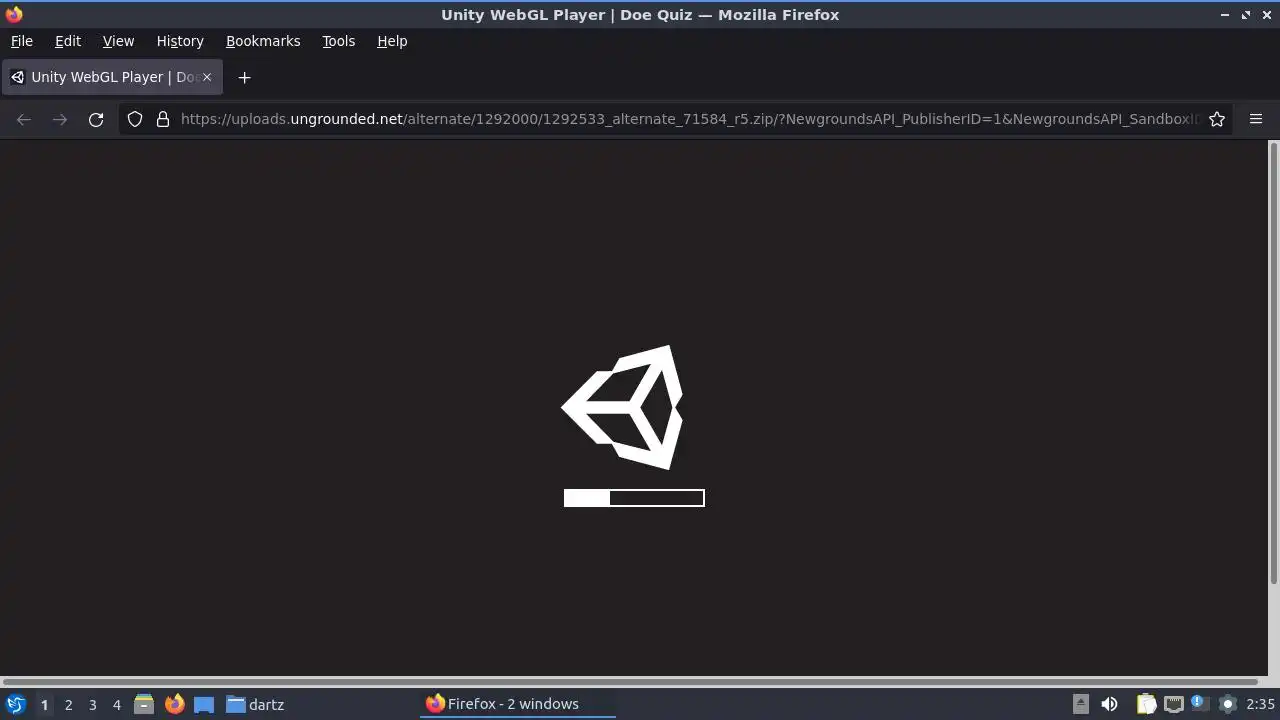Select Firefox - 2 windows taskbar entry

coord(517,704)
